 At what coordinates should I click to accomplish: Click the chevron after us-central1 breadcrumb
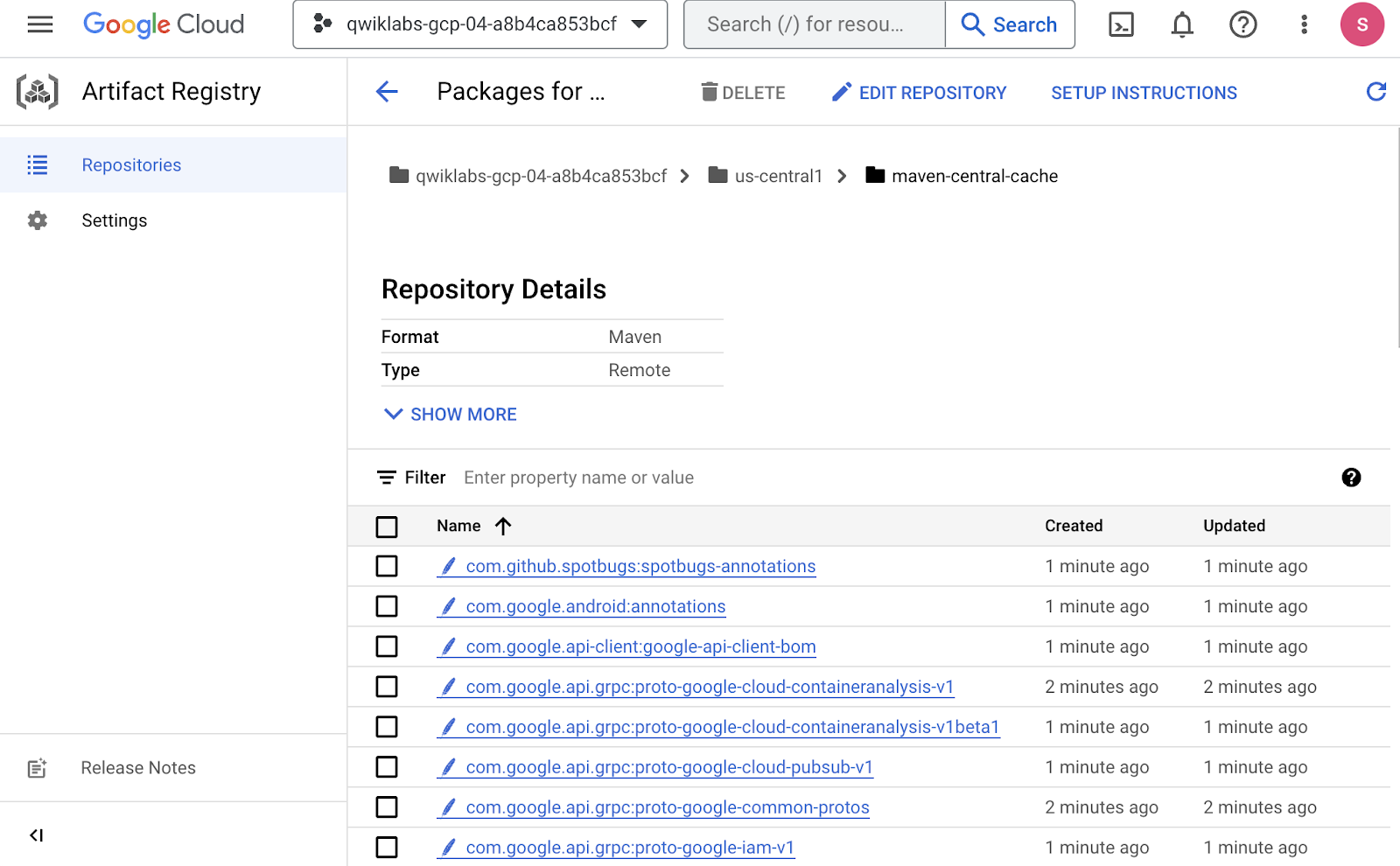[843, 176]
